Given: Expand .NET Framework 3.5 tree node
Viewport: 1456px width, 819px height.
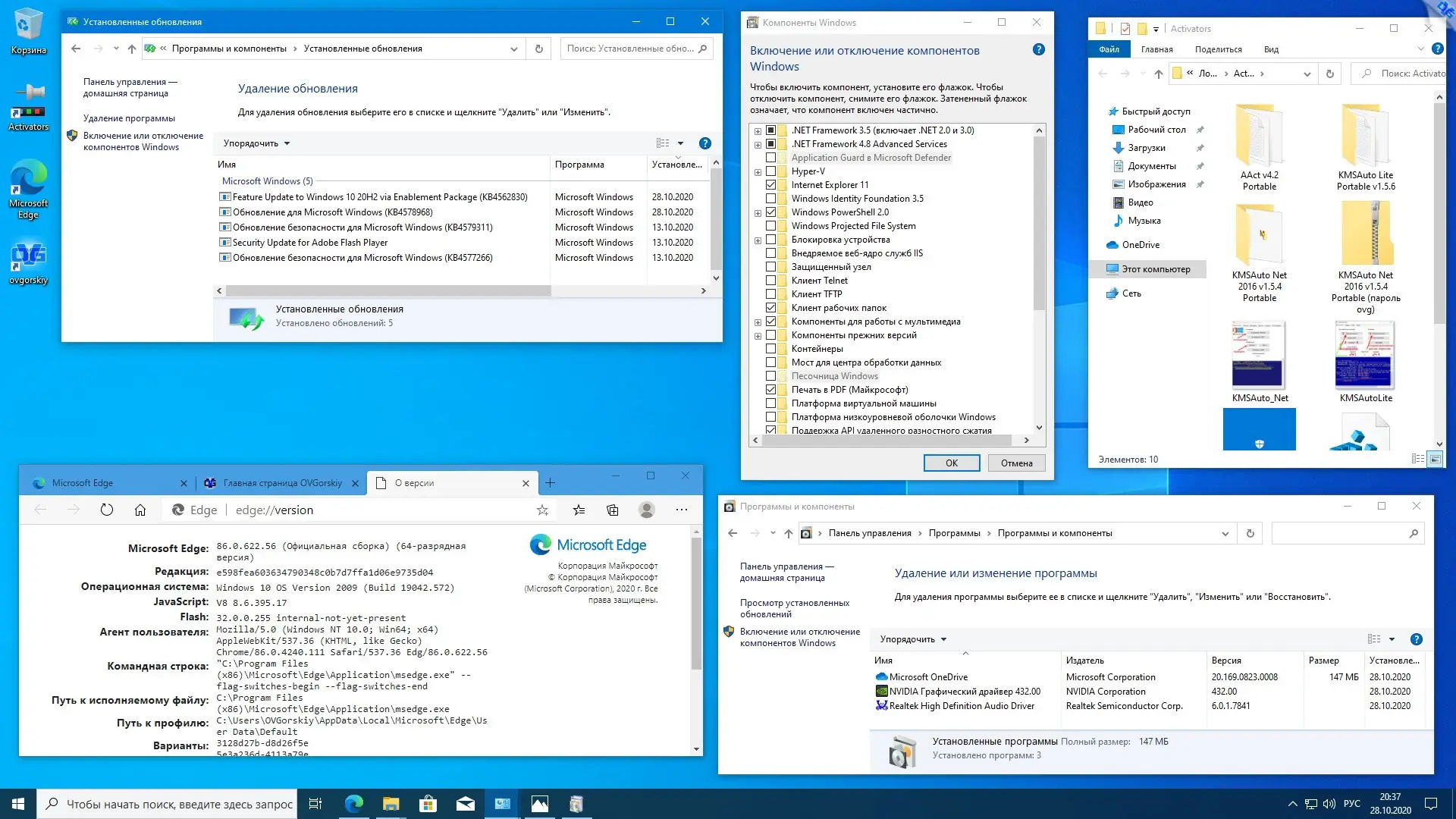Looking at the screenshot, I should click(x=758, y=130).
